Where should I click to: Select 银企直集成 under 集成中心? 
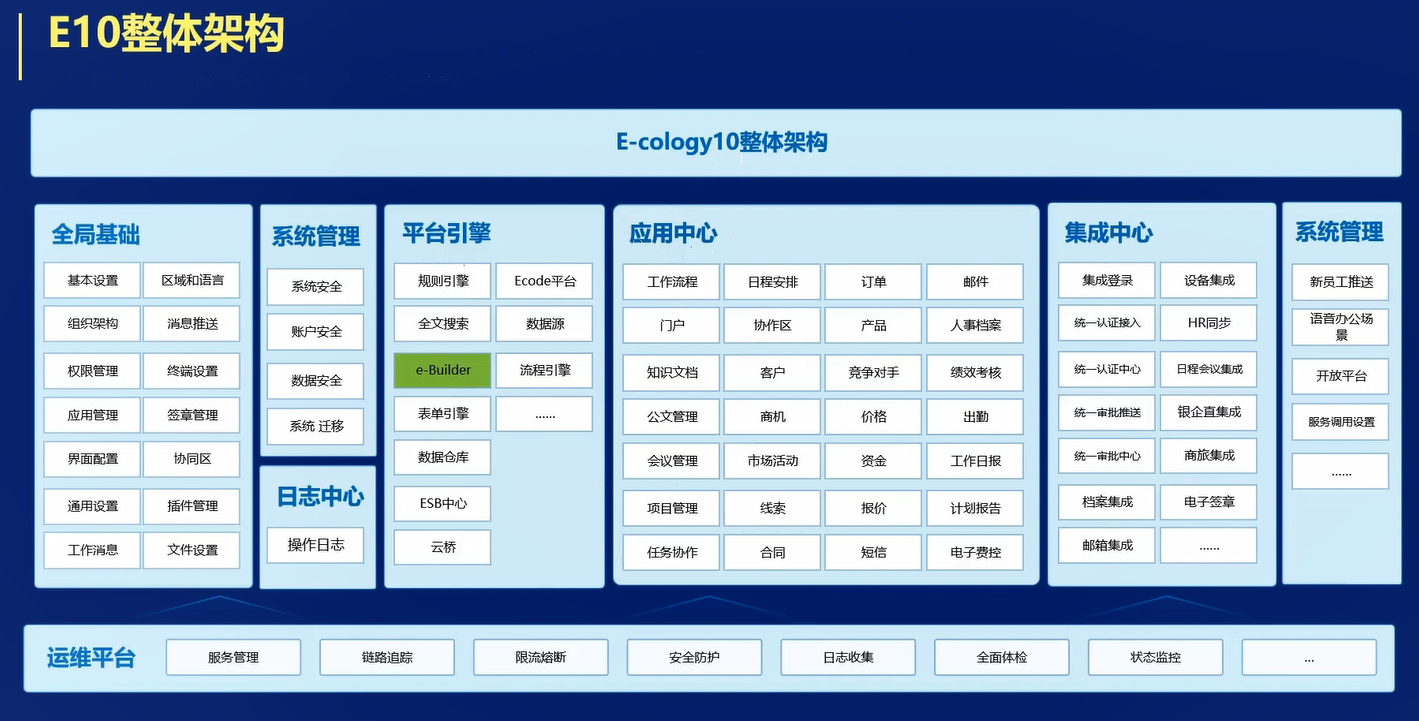pos(1209,412)
